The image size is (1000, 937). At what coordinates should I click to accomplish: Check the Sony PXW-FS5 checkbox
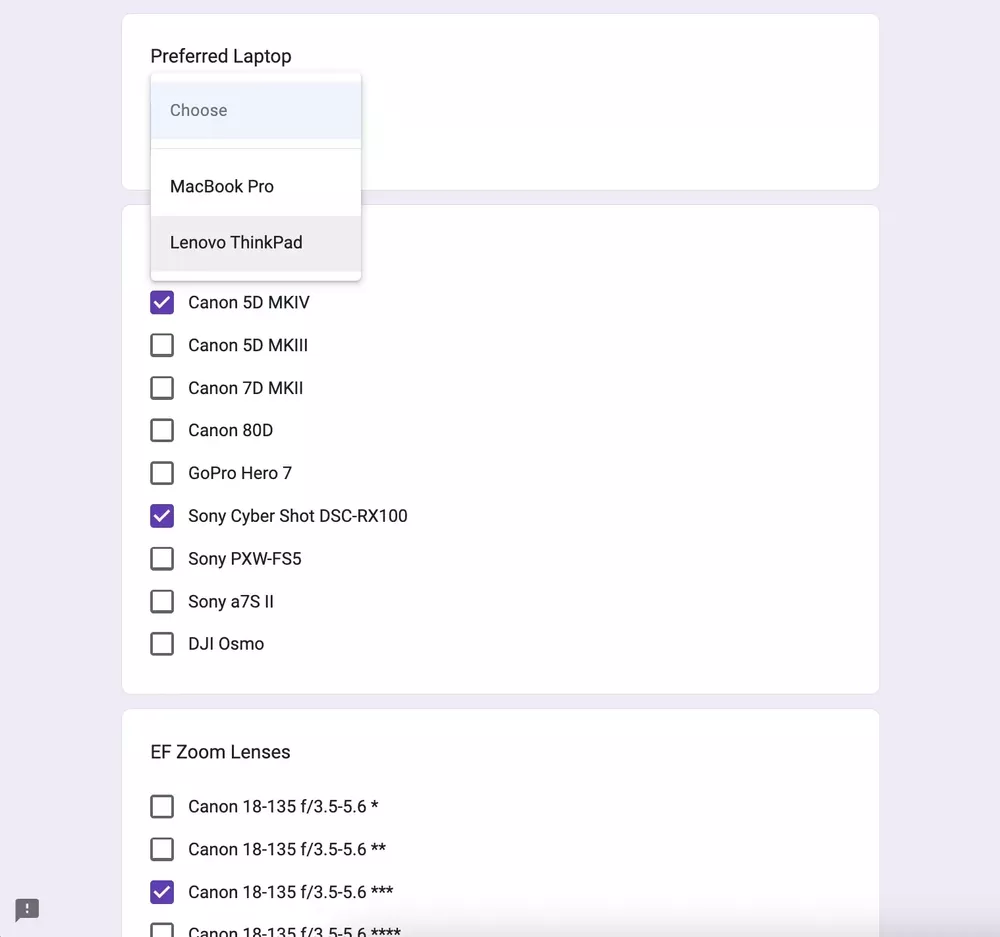(x=162, y=559)
